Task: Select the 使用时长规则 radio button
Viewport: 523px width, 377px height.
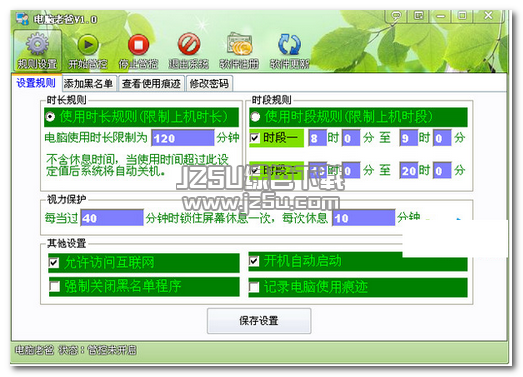Action: click(50, 117)
